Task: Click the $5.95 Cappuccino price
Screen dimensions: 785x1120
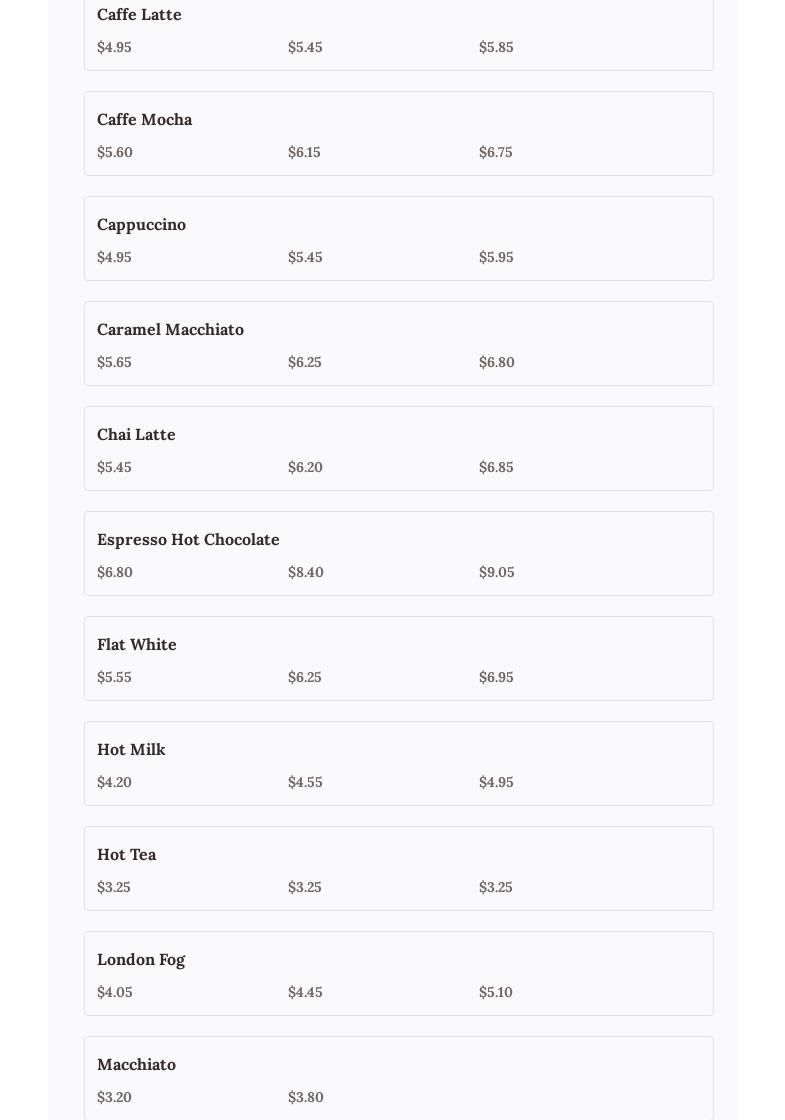Action: (x=496, y=258)
